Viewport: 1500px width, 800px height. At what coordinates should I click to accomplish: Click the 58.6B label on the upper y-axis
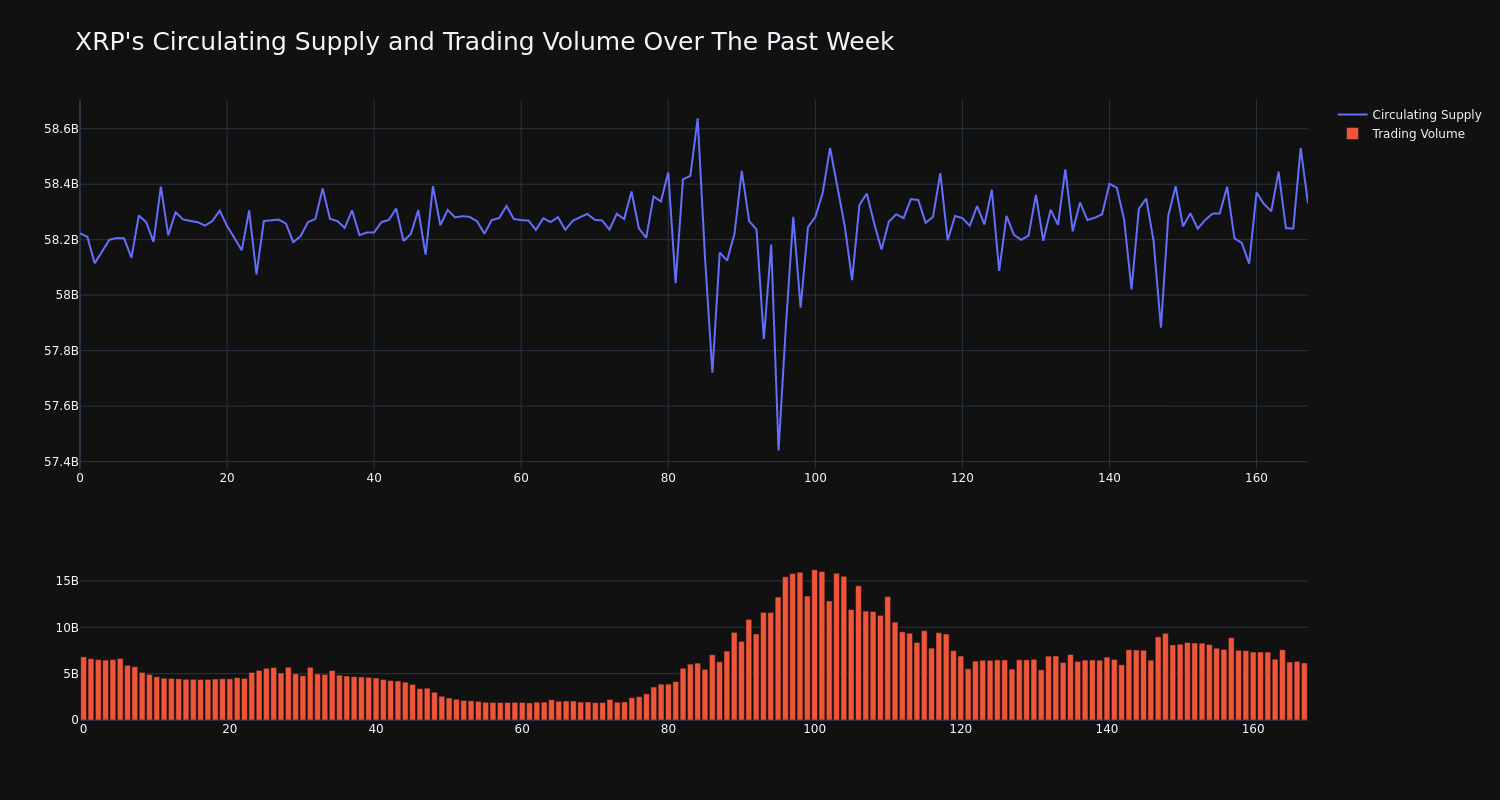pos(61,129)
